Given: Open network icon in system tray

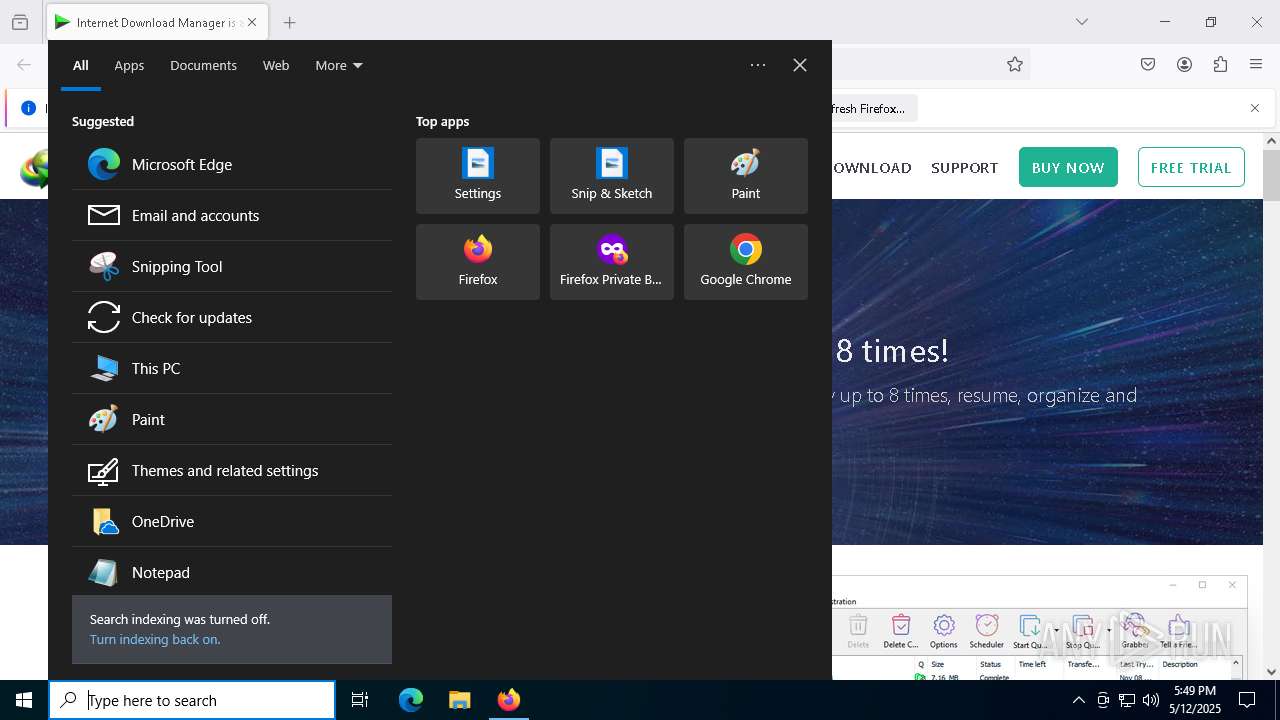Looking at the screenshot, I should click(x=1127, y=700).
